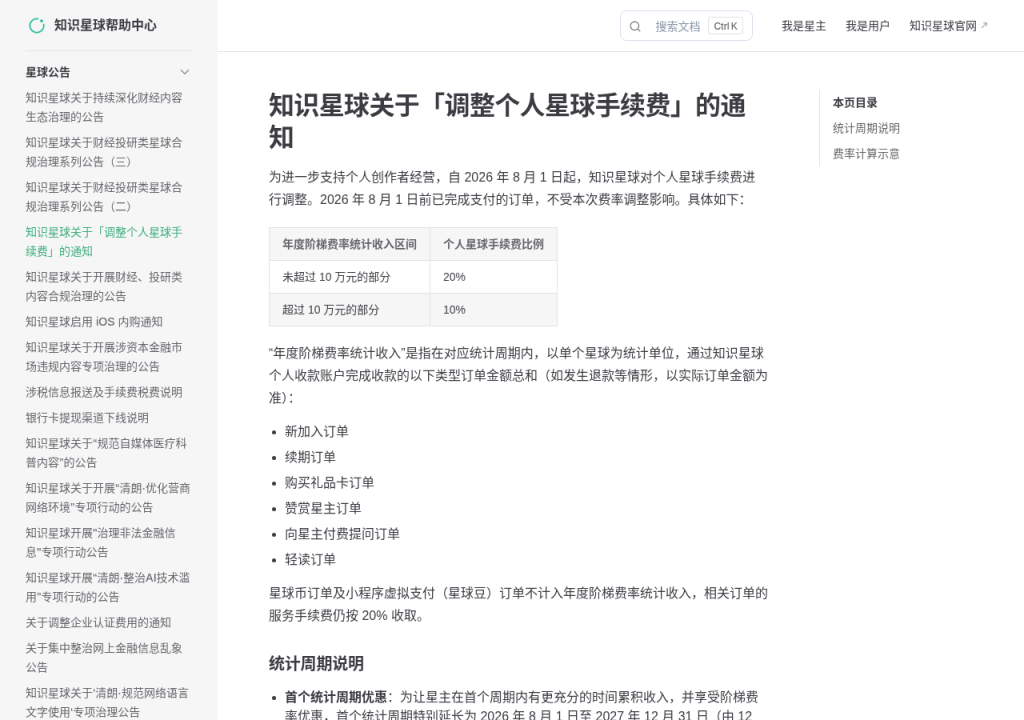This screenshot has width=1024, height=720.
Task: Open 持续深化财经内容生态治理的公告
Action: pyautogui.click(x=104, y=107)
